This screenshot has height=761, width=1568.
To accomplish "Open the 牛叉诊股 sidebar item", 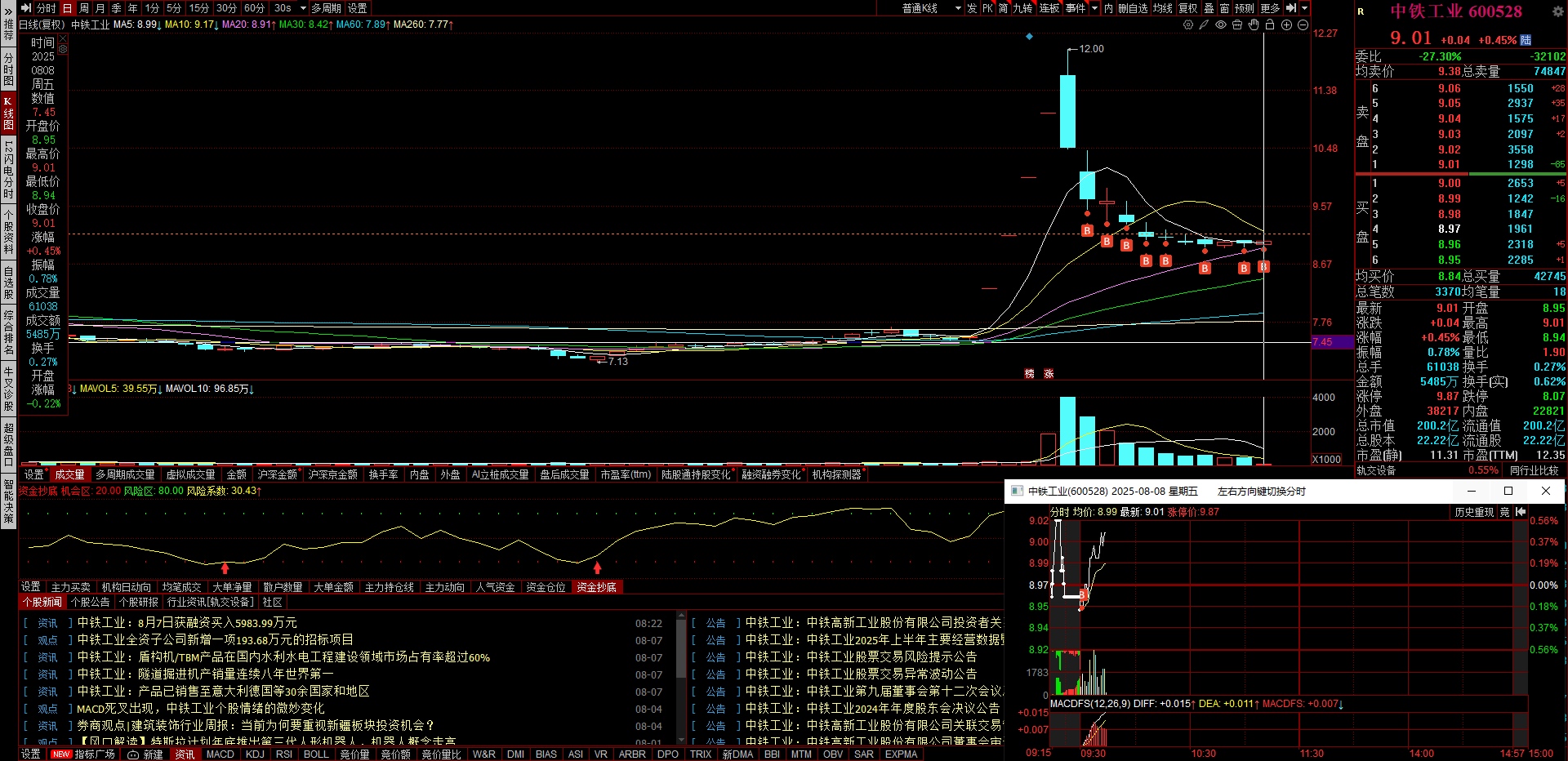I will pos(8,389).
